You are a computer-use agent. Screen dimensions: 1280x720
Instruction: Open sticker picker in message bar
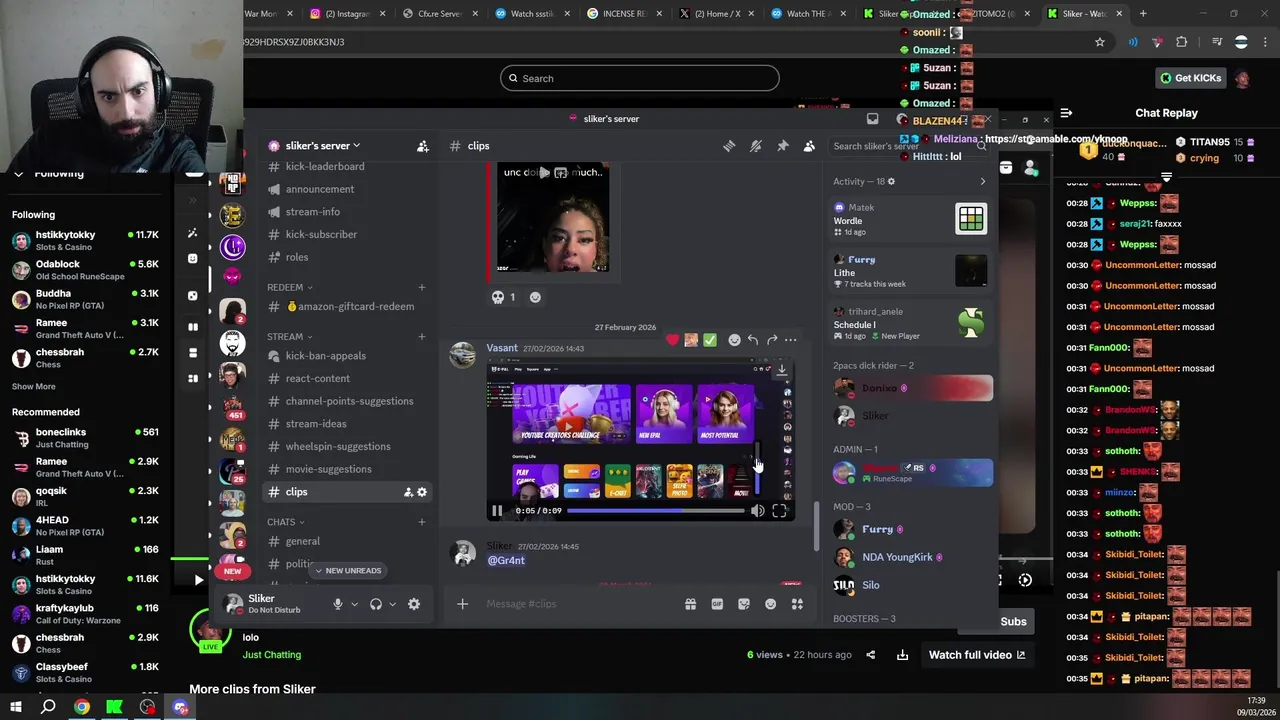tap(744, 604)
